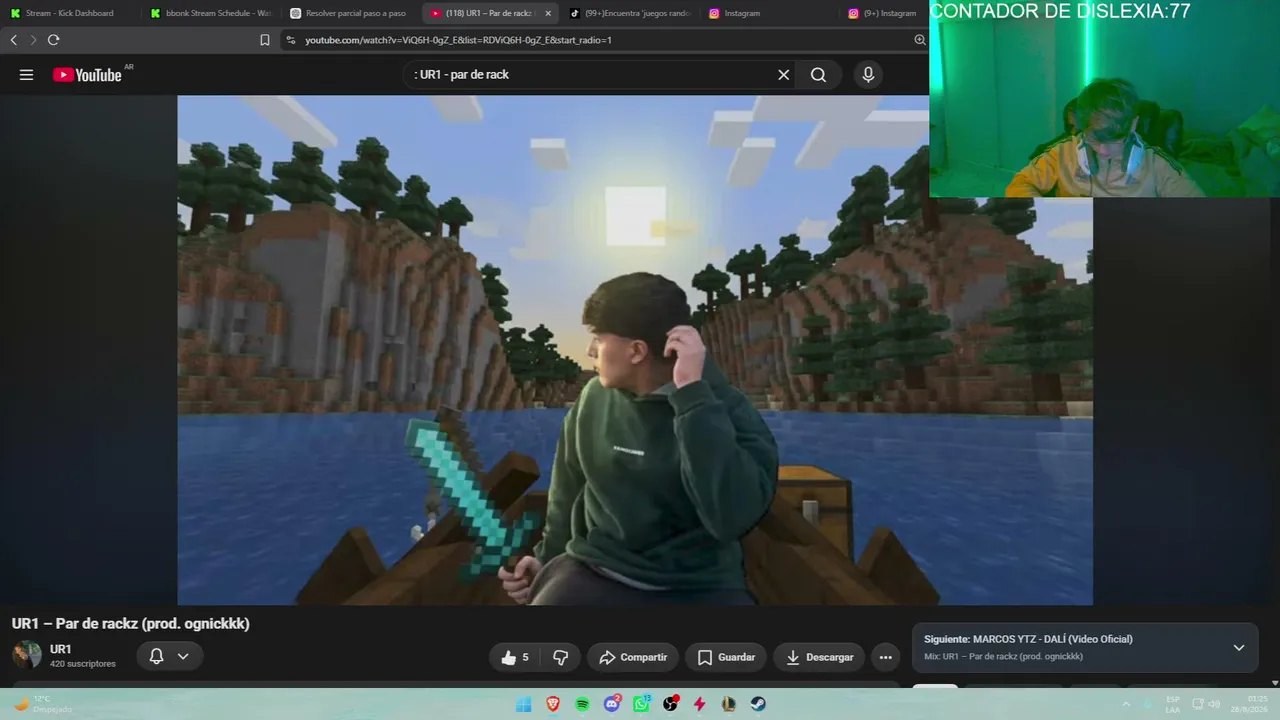Viewport: 1280px width, 720px height.
Task: Expand the Siguiente mix playlist panel
Action: [x=1239, y=647]
